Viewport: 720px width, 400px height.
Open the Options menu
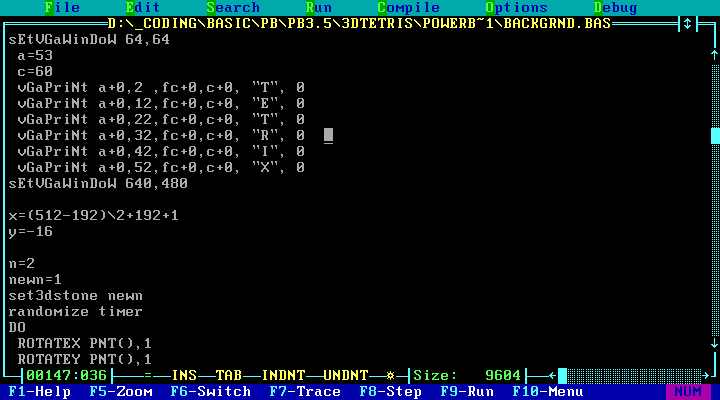tap(517, 8)
